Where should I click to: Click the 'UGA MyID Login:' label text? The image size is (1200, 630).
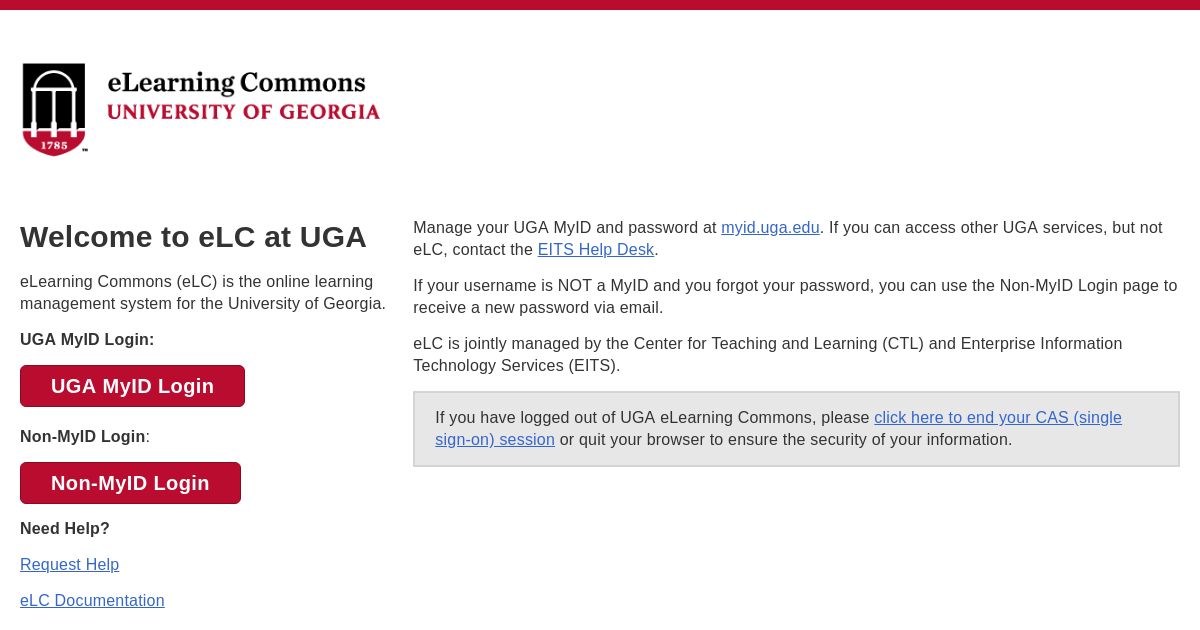[x=87, y=340]
